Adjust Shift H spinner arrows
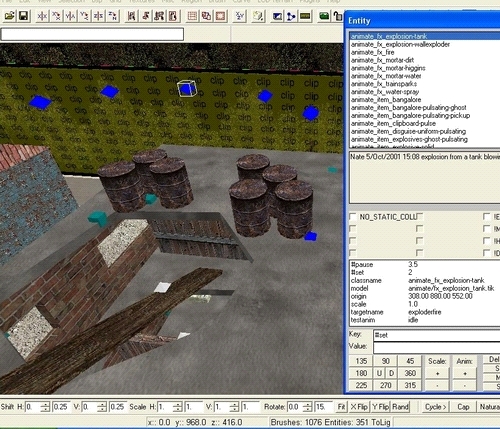The height and width of the screenshot is (429, 500). tap(45, 407)
